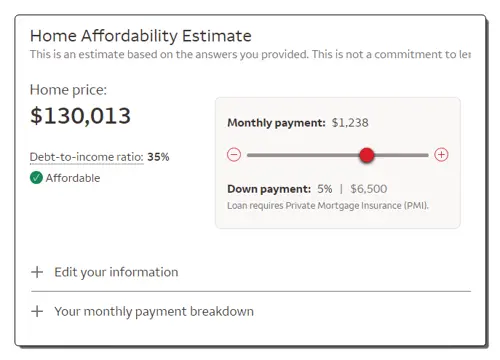Click the plus icon to increase monthly payment
The width and height of the screenshot is (500, 360).
pyautogui.click(x=441, y=155)
